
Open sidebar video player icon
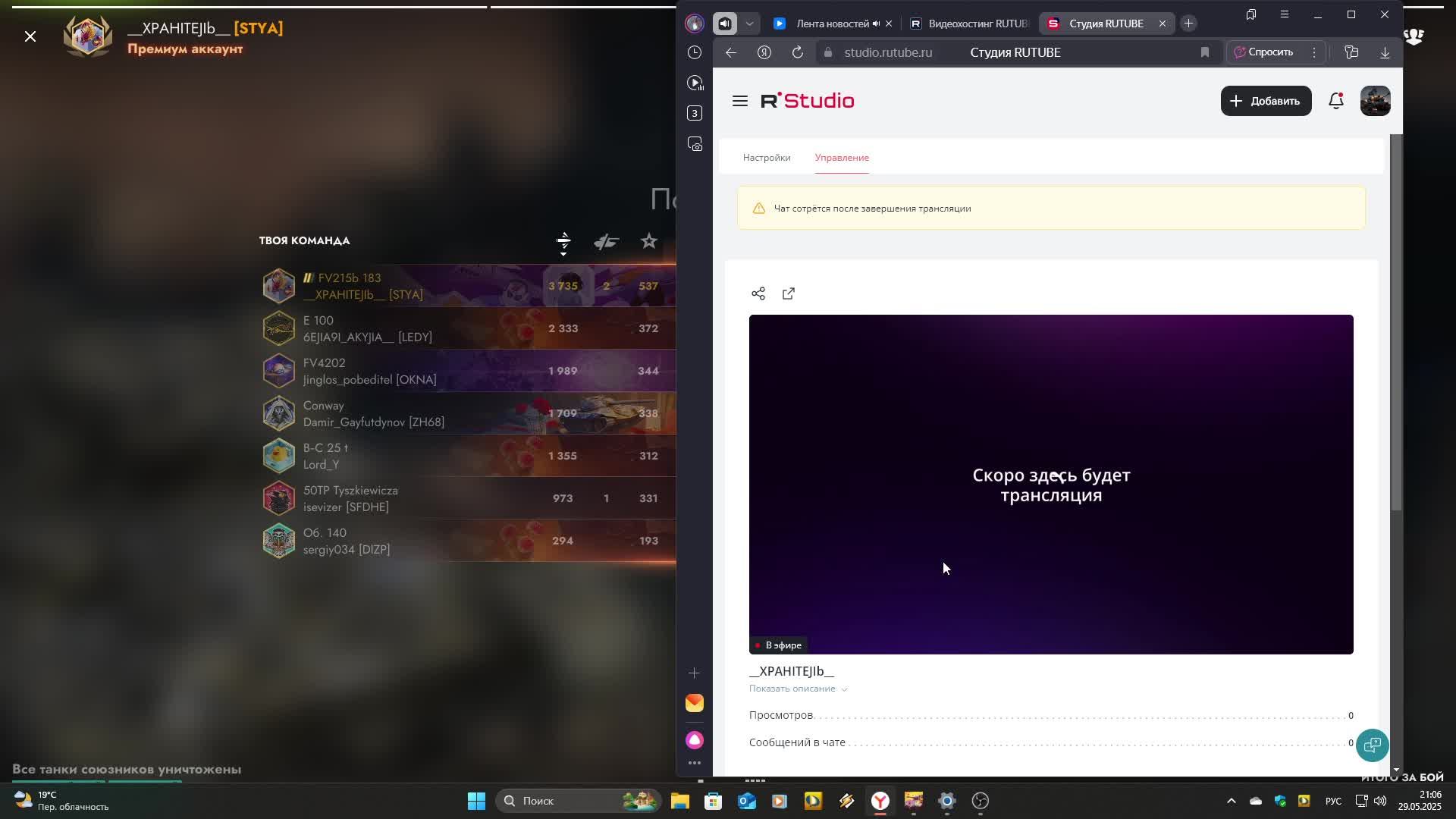[x=695, y=83]
